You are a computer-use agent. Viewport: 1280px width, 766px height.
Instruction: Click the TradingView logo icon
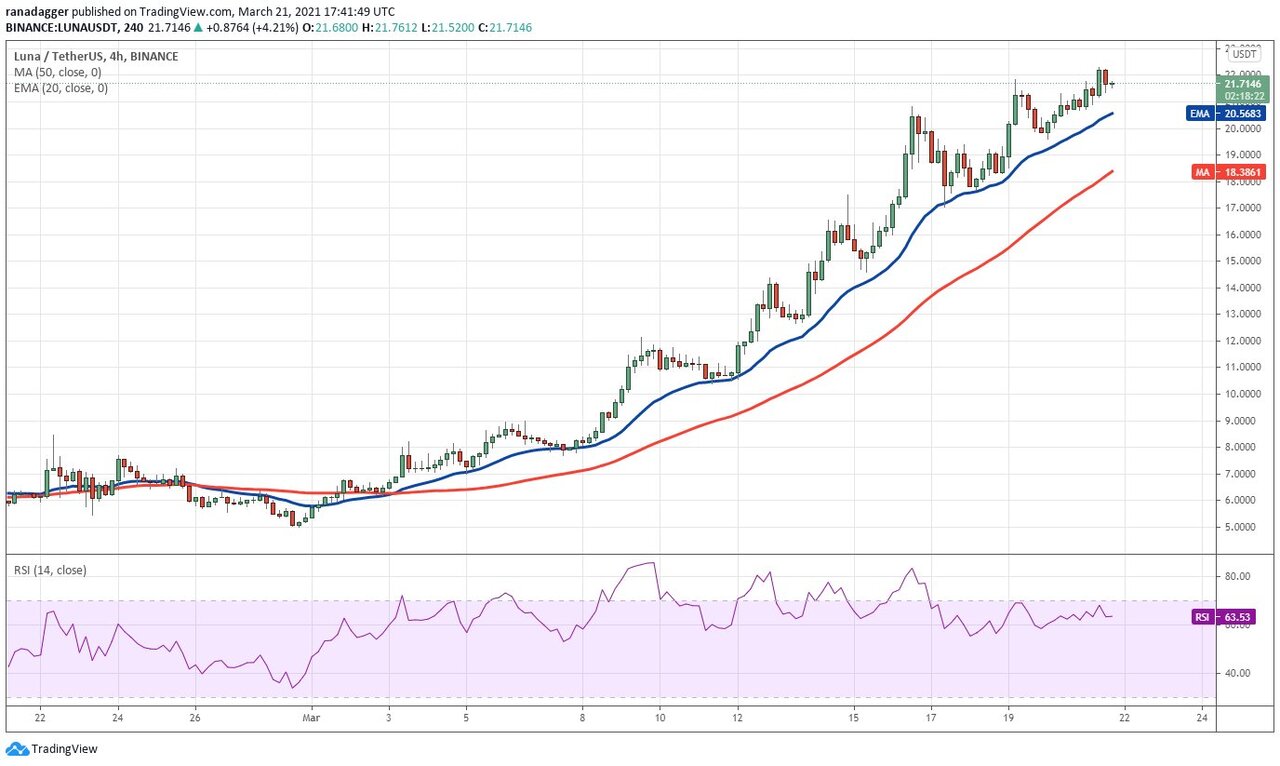pyautogui.click(x=17, y=748)
